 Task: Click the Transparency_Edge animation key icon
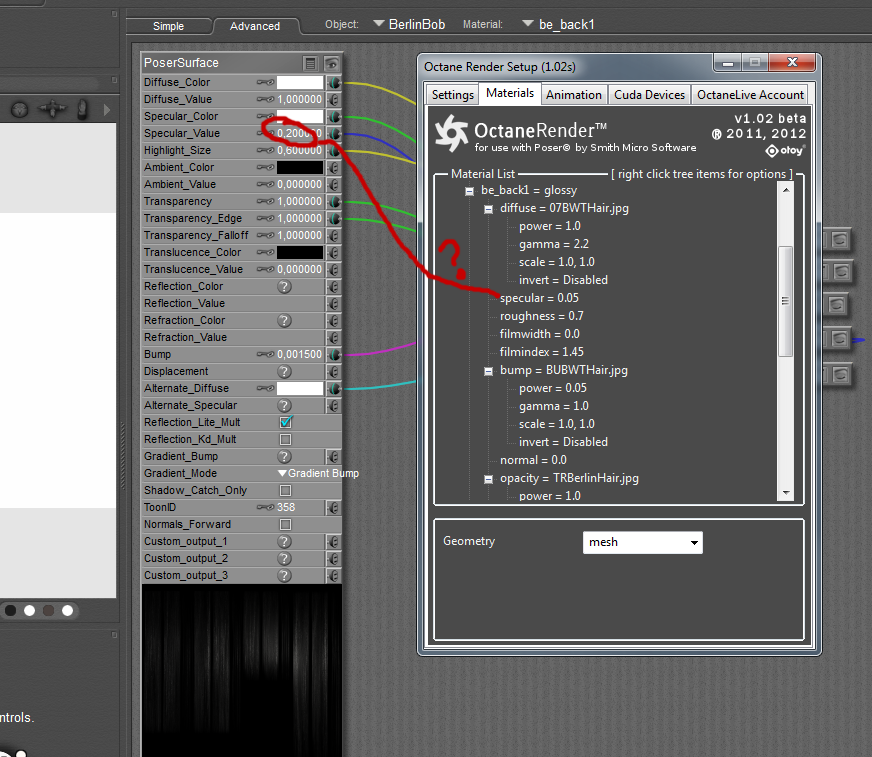point(265,218)
